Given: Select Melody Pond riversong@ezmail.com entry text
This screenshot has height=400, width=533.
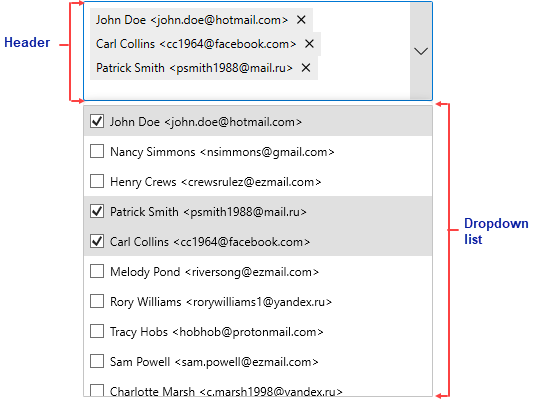Looking at the screenshot, I should click(214, 272).
